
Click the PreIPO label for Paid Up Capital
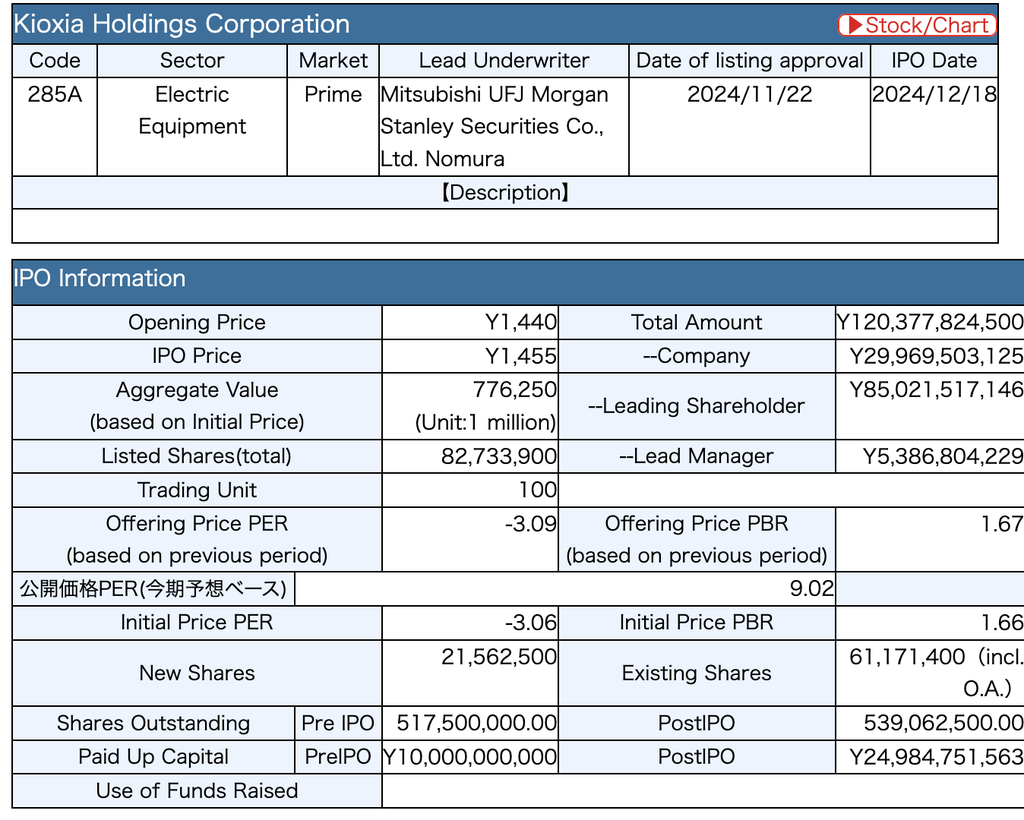tap(338, 757)
